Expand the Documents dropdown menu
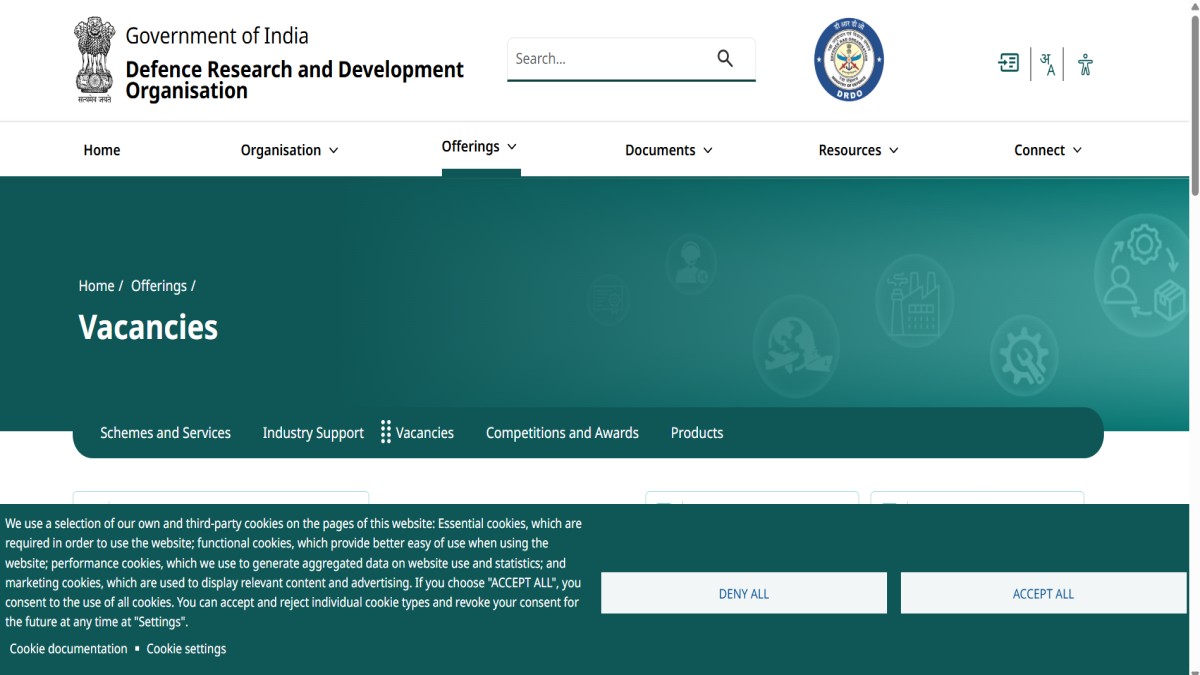This screenshot has width=1200, height=675. 668,150
